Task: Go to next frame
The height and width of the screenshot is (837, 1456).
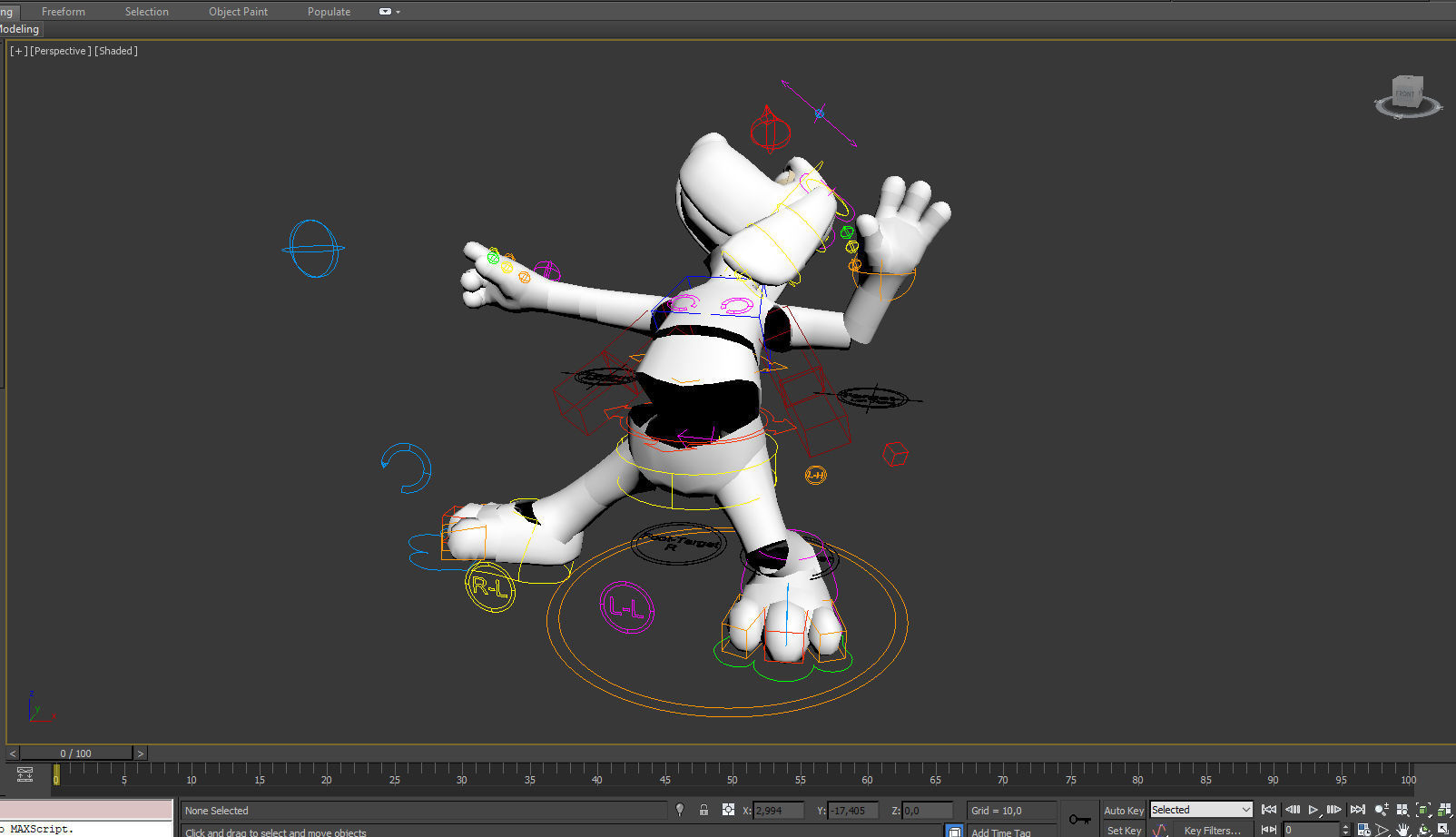Action: (1333, 810)
